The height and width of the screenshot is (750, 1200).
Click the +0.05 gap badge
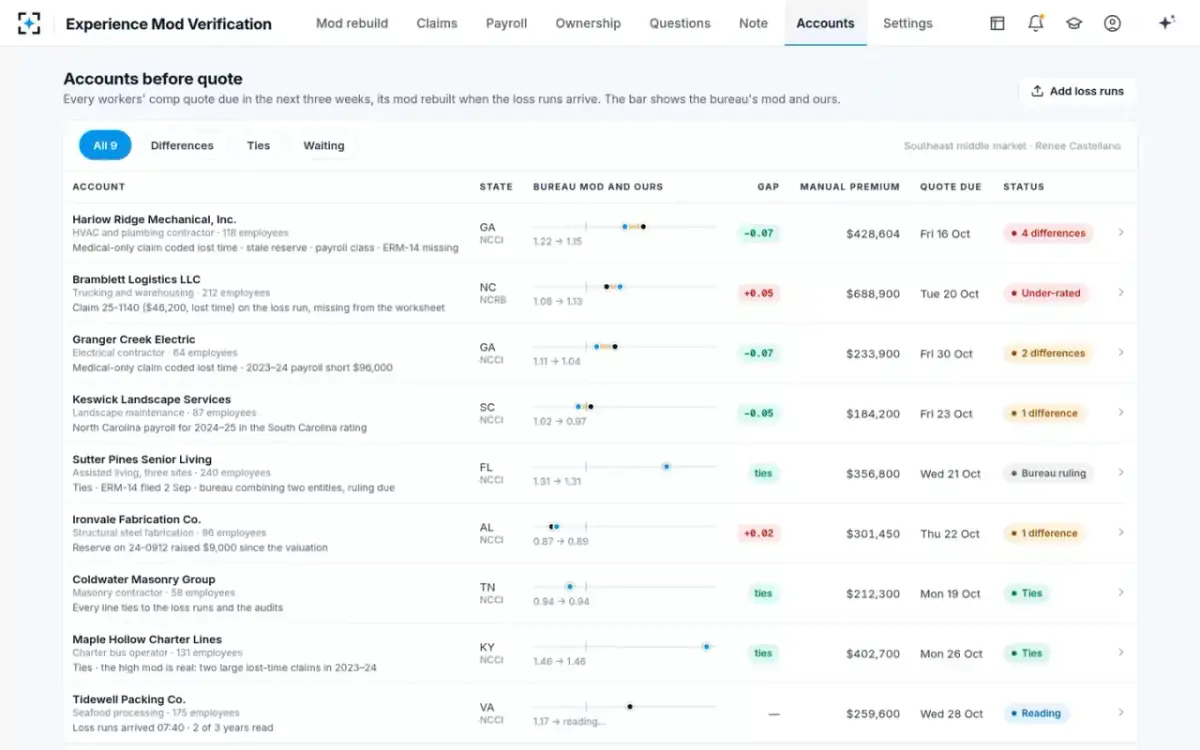[x=759, y=293]
